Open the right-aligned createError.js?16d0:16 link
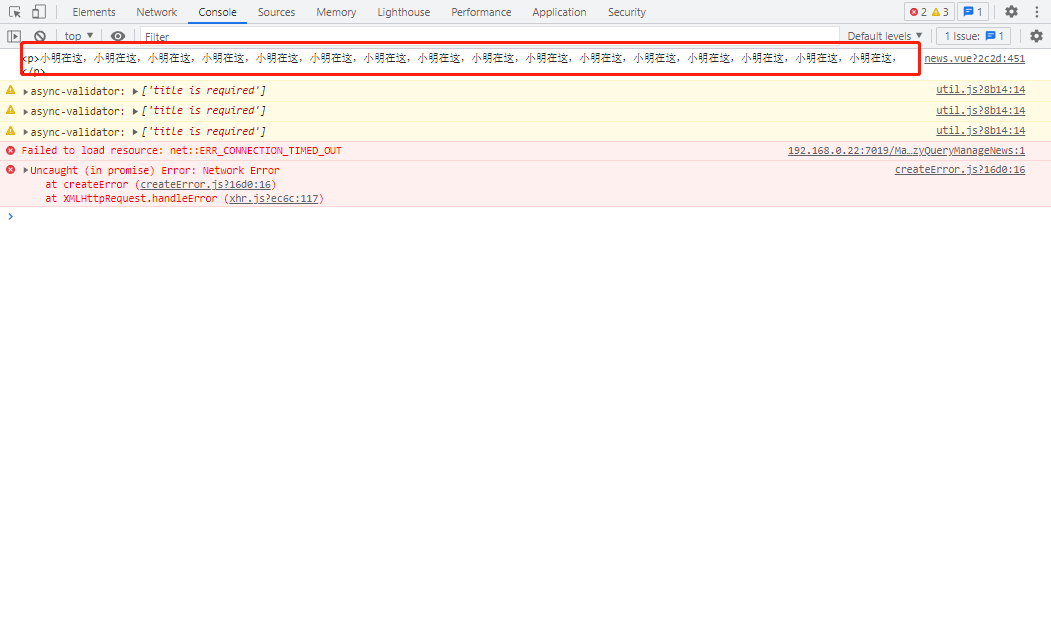The width and height of the screenshot is (1051, 625). coord(960,170)
